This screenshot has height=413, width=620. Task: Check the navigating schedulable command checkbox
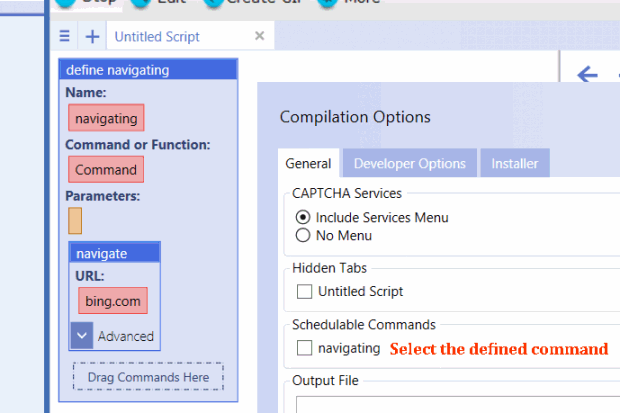point(304,348)
